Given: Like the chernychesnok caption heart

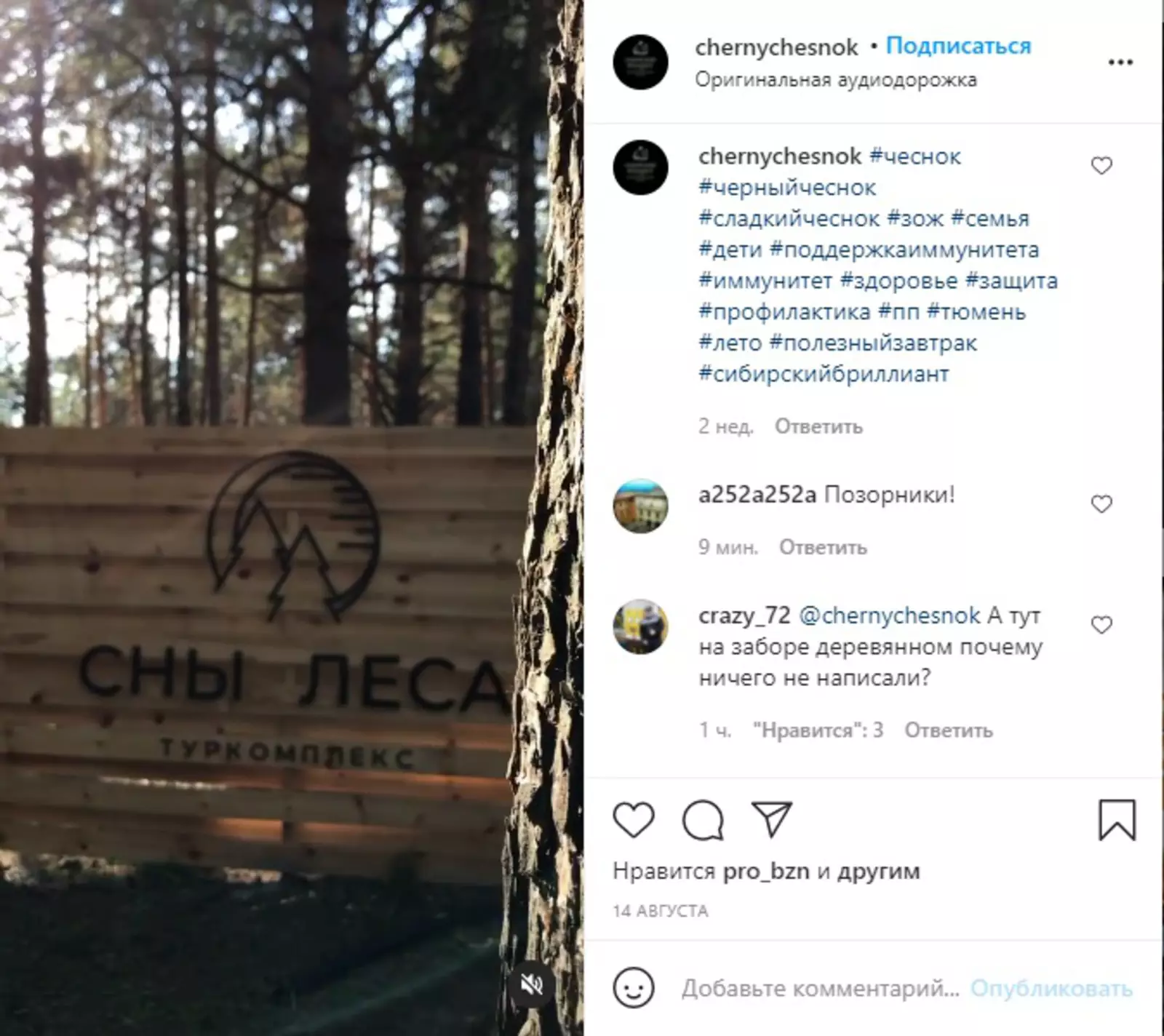Looking at the screenshot, I should click(x=1101, y=166).
